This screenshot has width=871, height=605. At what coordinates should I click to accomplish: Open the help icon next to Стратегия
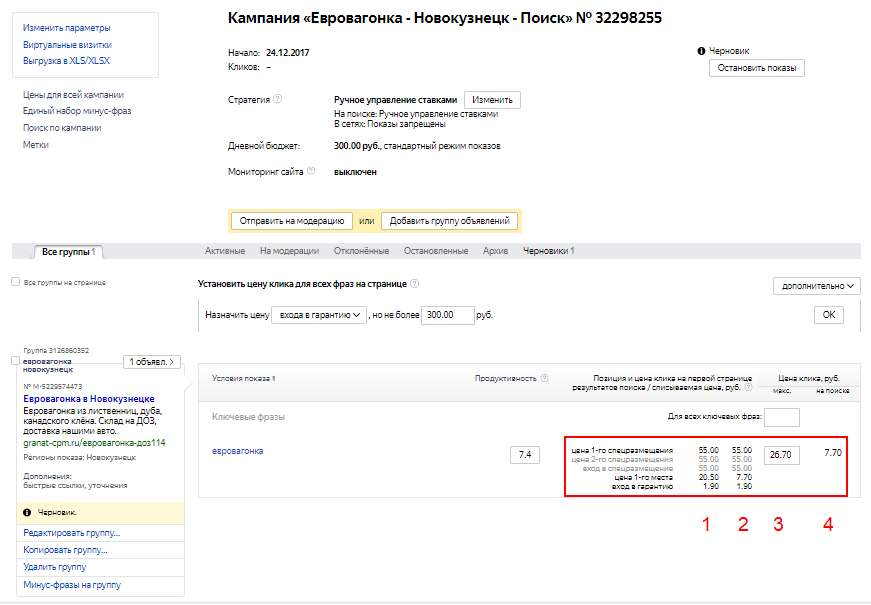[278, 99]
